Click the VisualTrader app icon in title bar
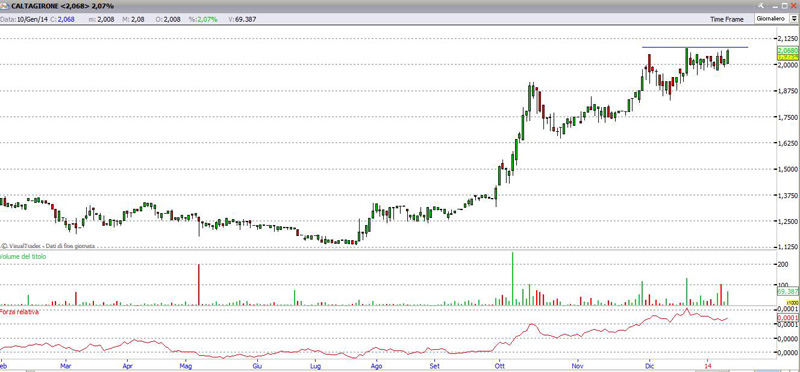800x372 pixels. 5,6
